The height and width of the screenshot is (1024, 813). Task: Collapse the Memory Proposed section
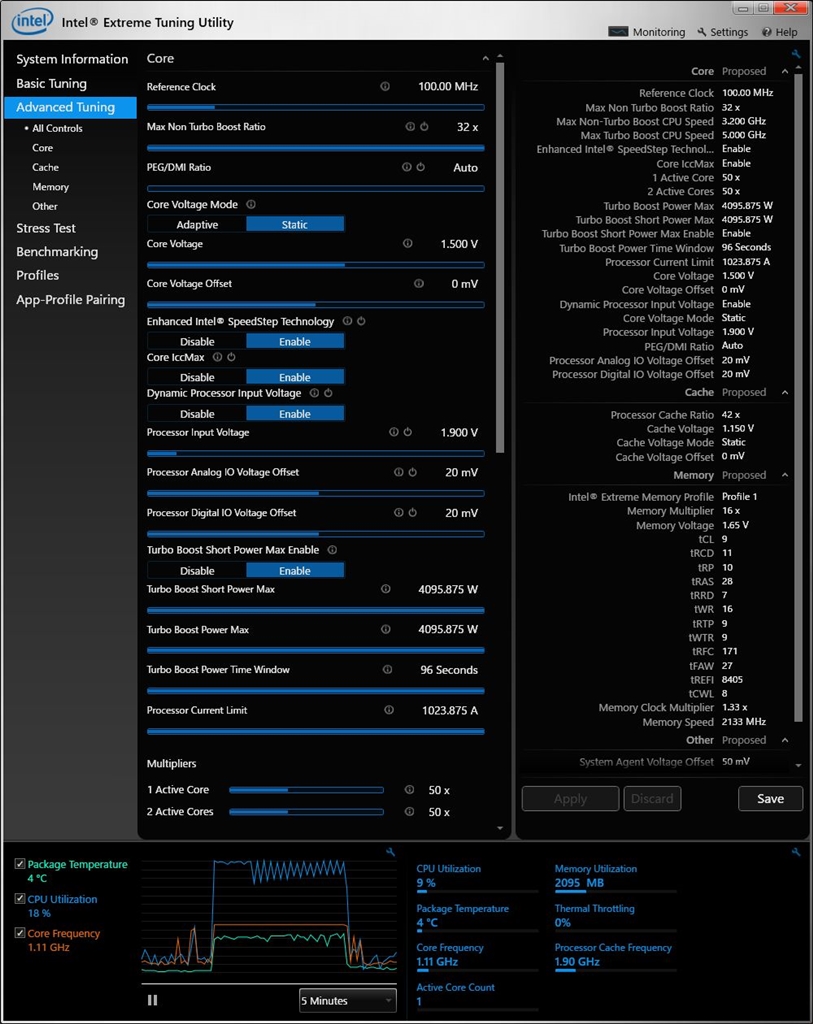coord(785,475)
